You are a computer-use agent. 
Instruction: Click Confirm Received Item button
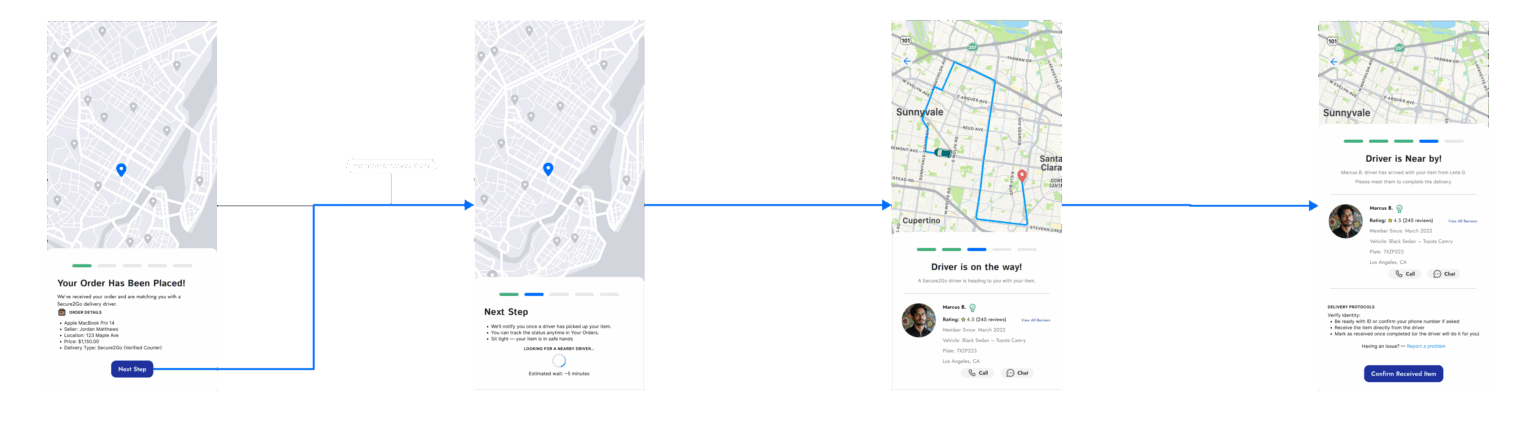pos(1403,374)
